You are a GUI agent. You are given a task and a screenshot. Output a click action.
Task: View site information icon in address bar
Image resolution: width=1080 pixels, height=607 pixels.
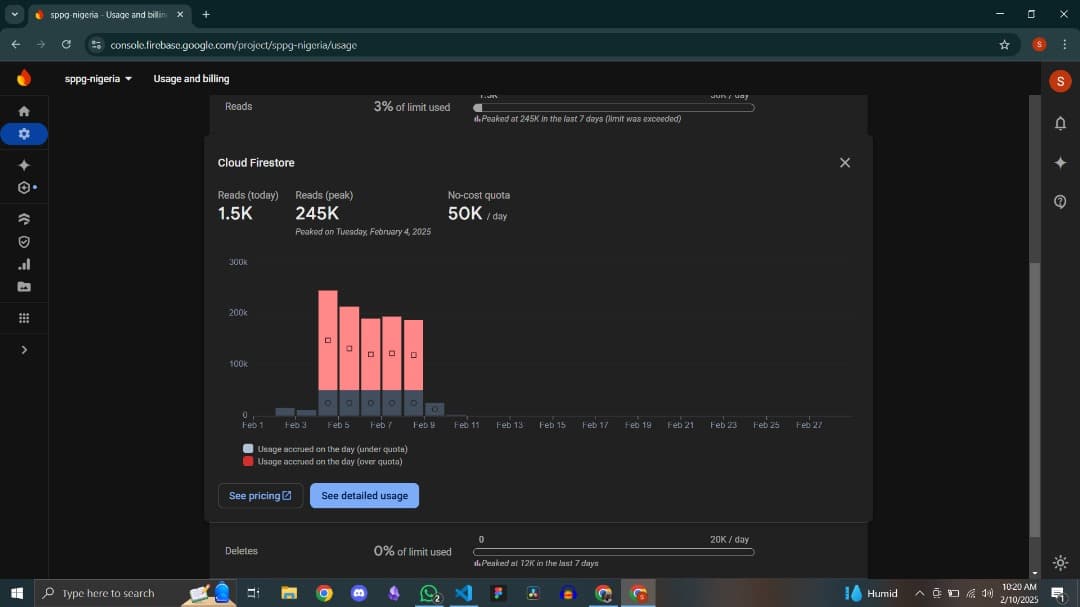96,45
